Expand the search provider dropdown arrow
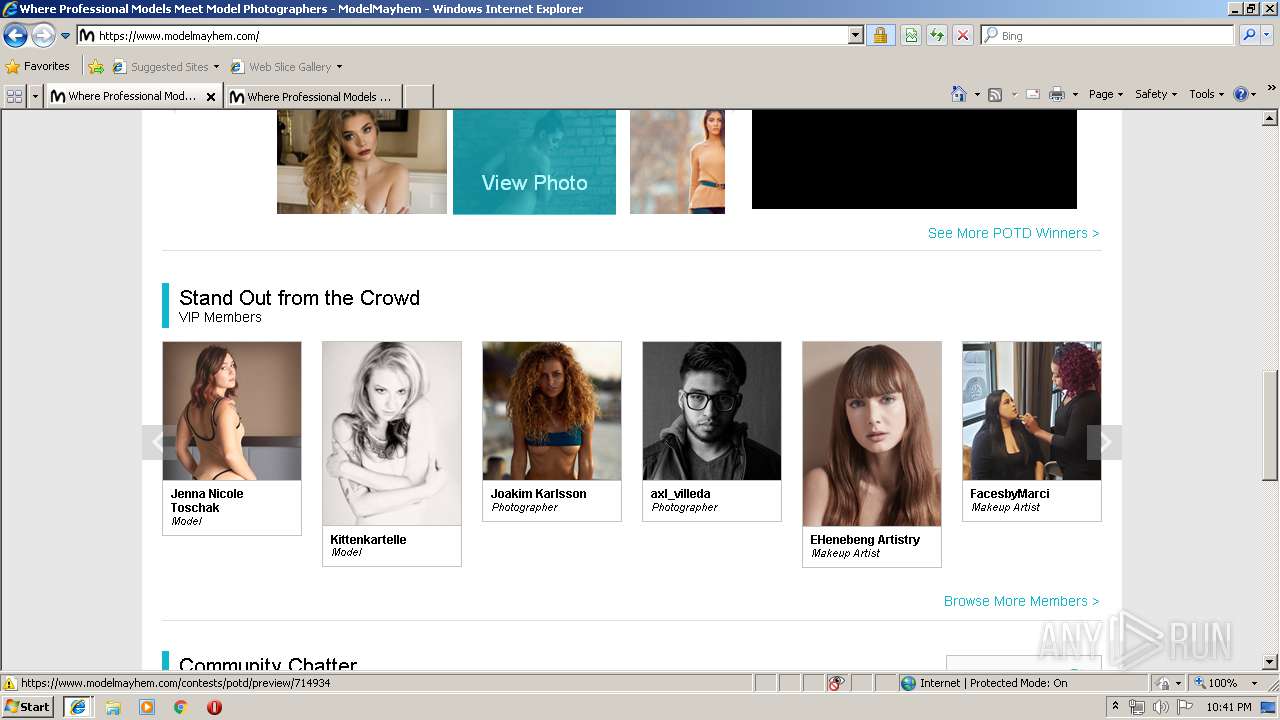This screenshot has height=720, width=1280. [1267, 35]
